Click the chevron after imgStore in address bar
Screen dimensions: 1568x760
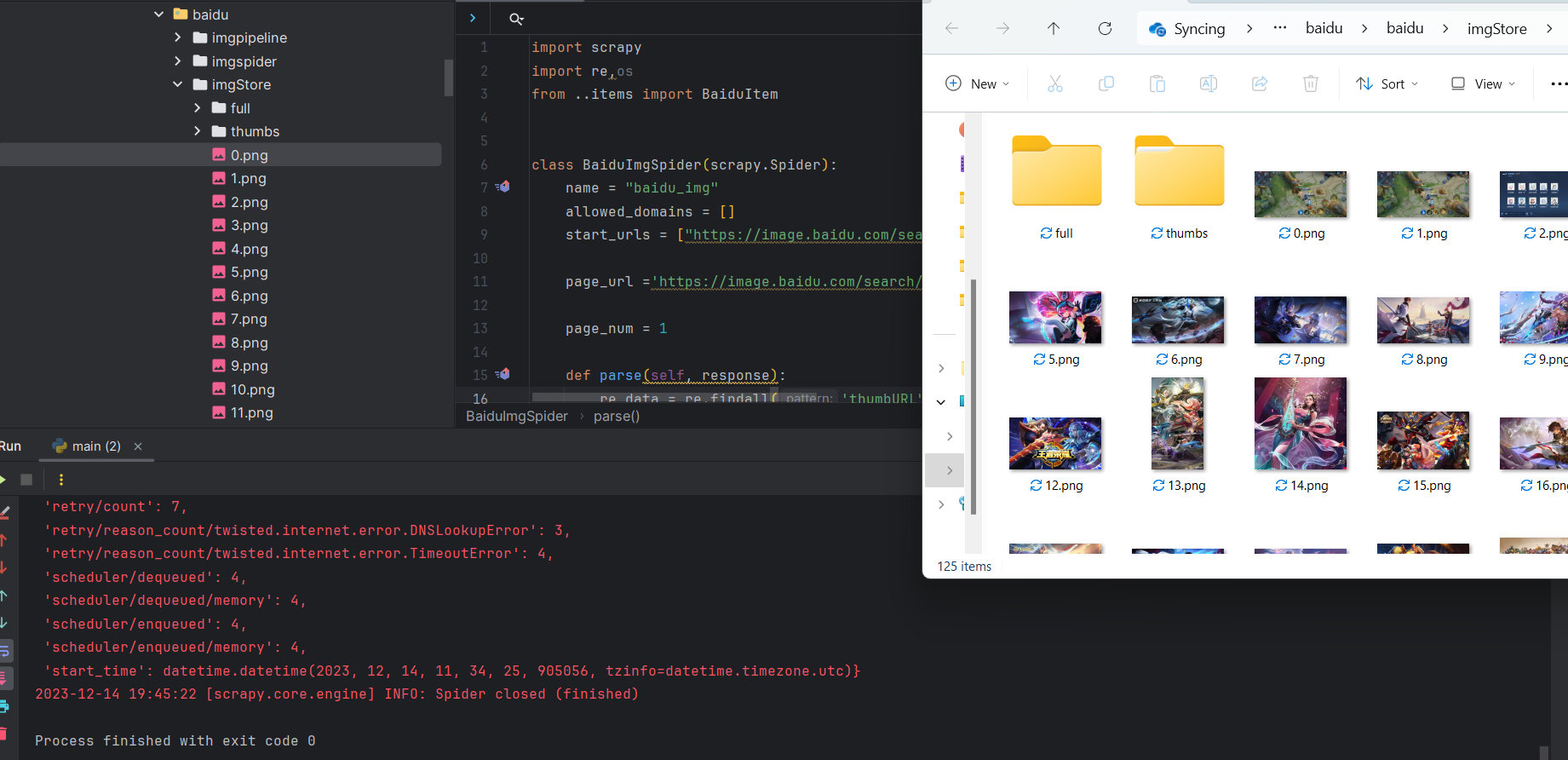[1549, 28]
